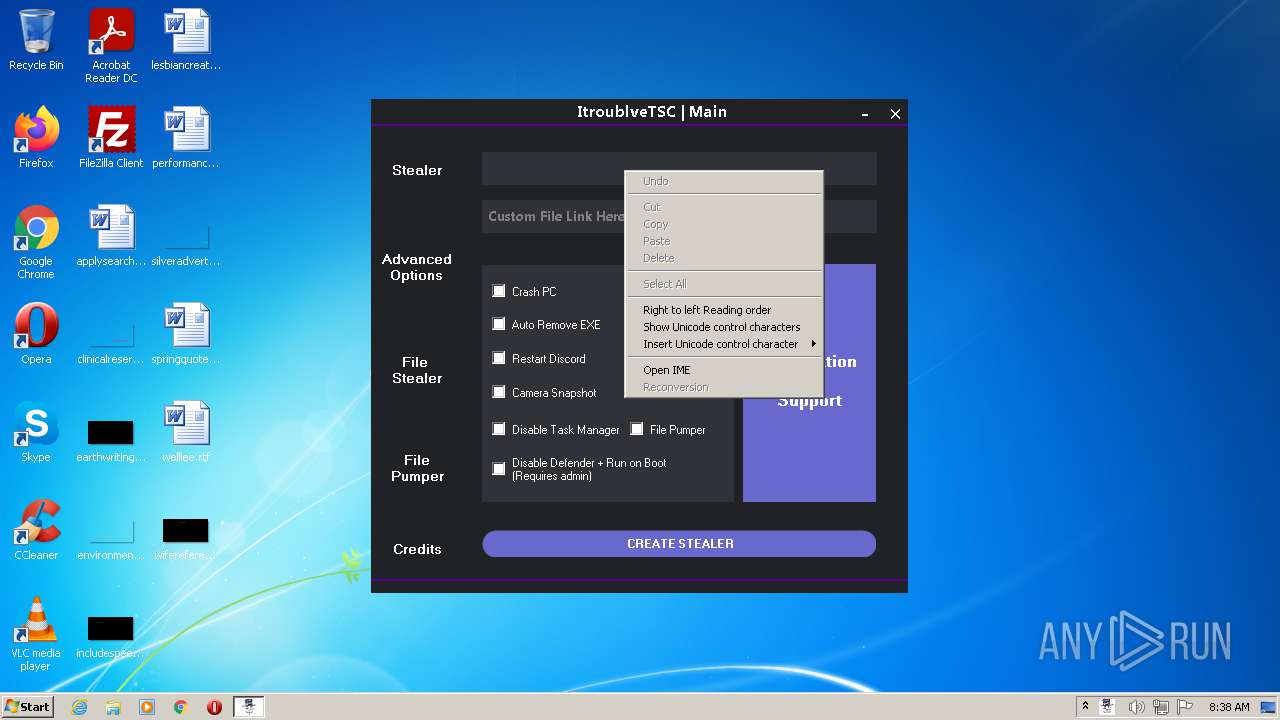Click the volume speaker tray icon
Viewport: 1280px width, 720px height.
(x=1136, y=707)
